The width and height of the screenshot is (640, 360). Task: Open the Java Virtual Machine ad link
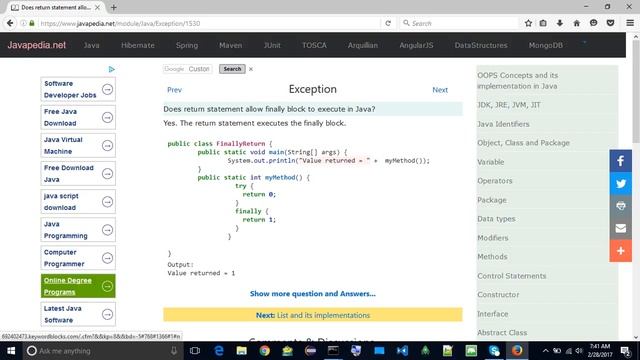click(78, 145)
